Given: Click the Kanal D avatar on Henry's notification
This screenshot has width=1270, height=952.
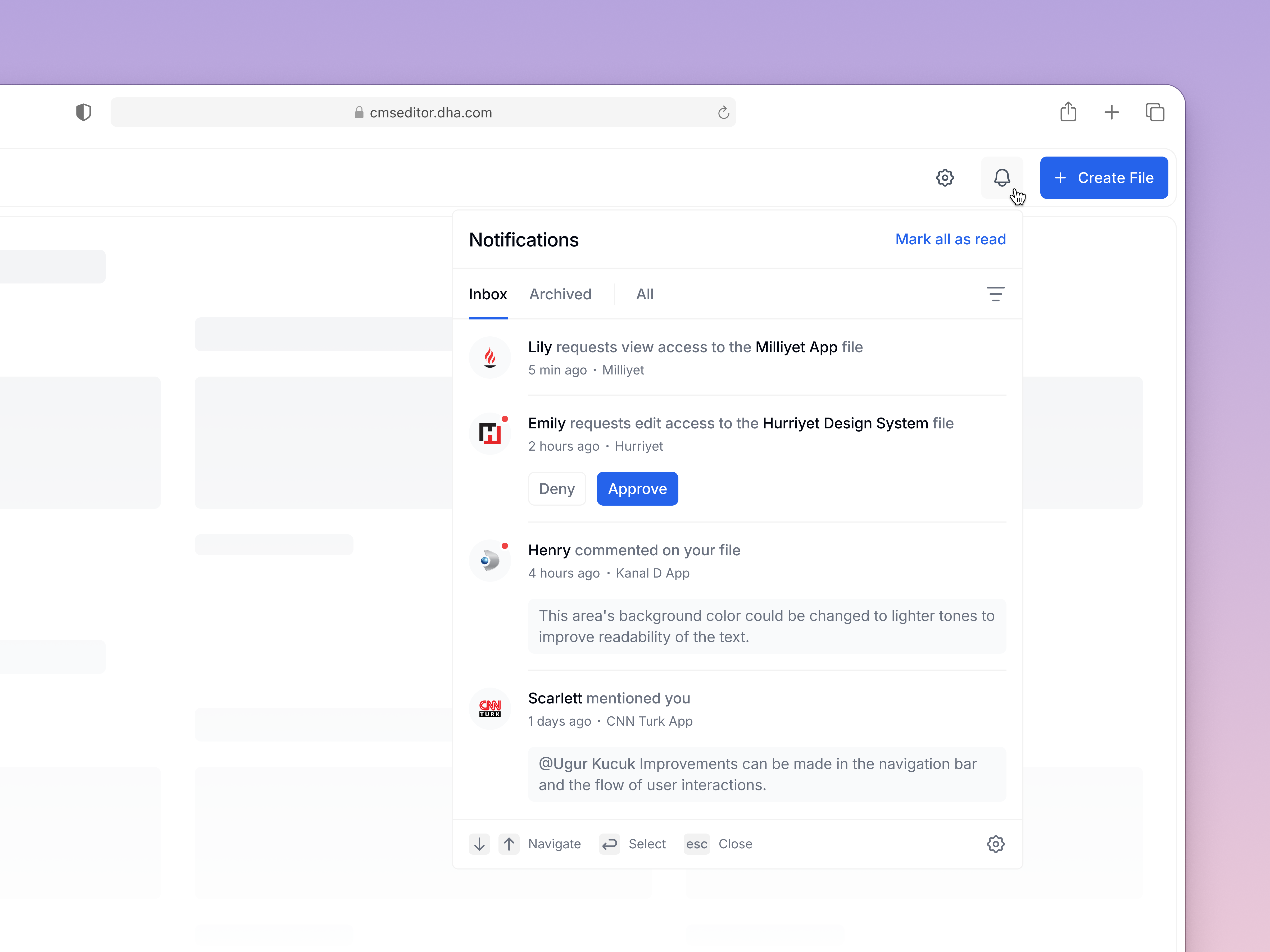Looking at the screenshot, I should click(490, 560).
